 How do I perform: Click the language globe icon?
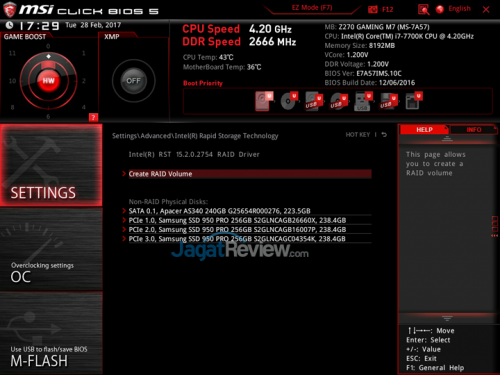click(x=440, y=9)
